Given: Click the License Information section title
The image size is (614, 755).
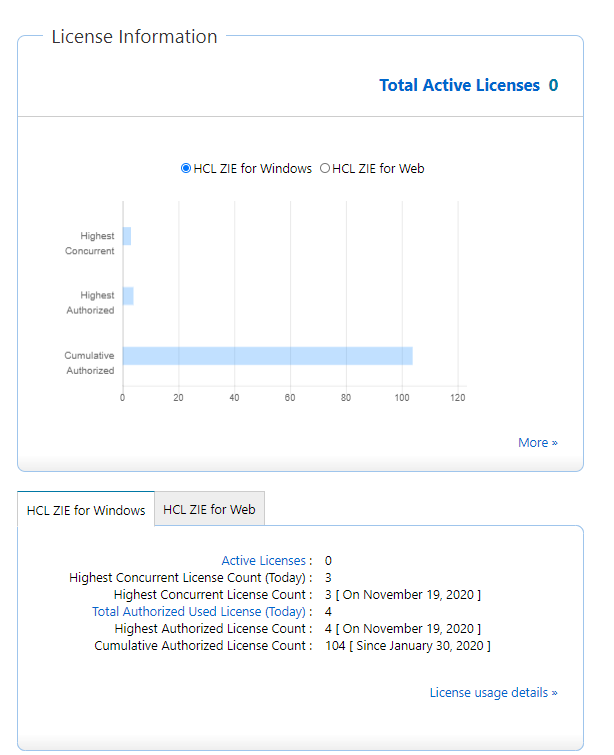Looking at the screenshot, I should tap(134, 37).
